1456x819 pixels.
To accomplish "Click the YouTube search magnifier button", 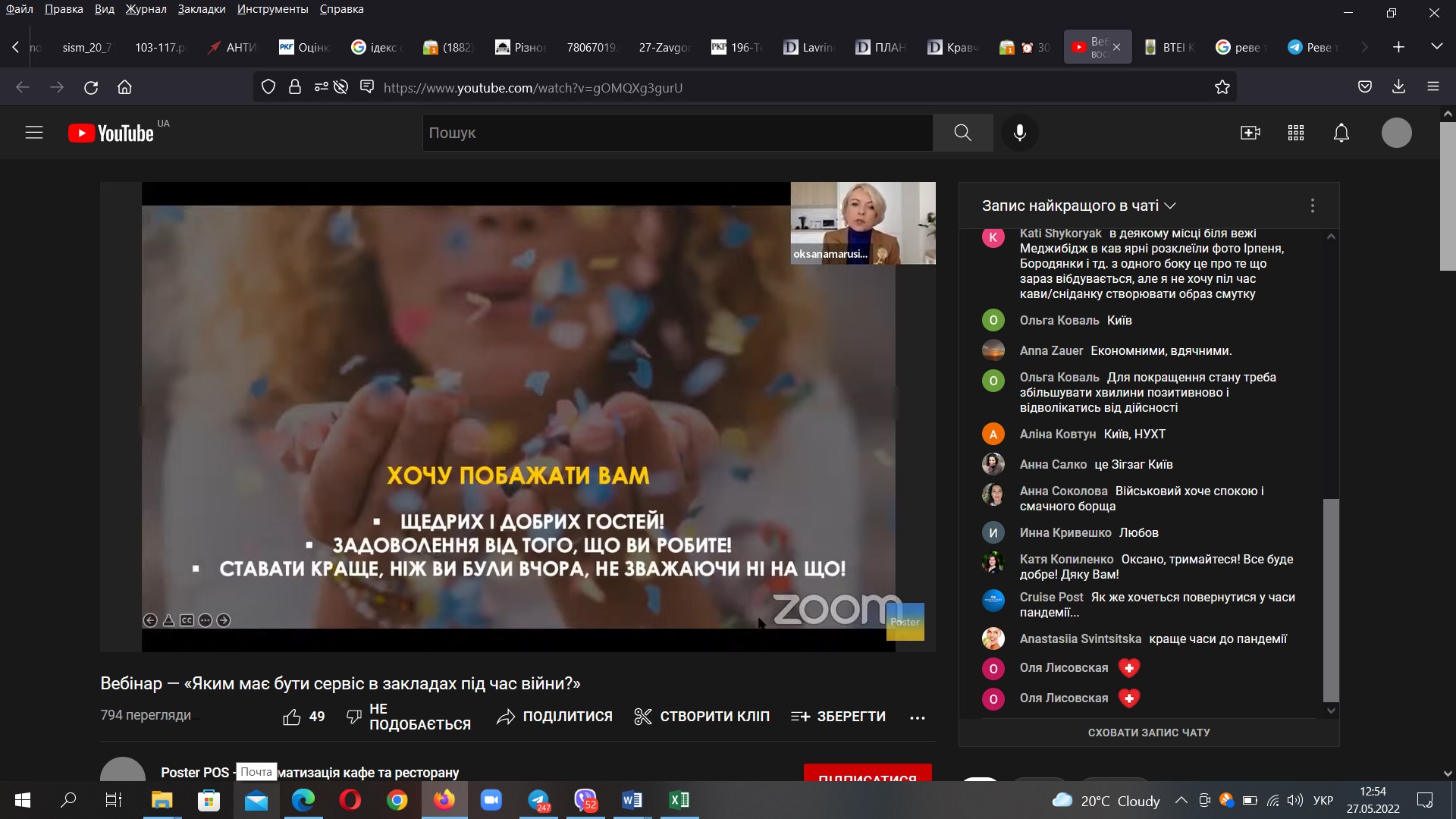I will tap(962, 133).
